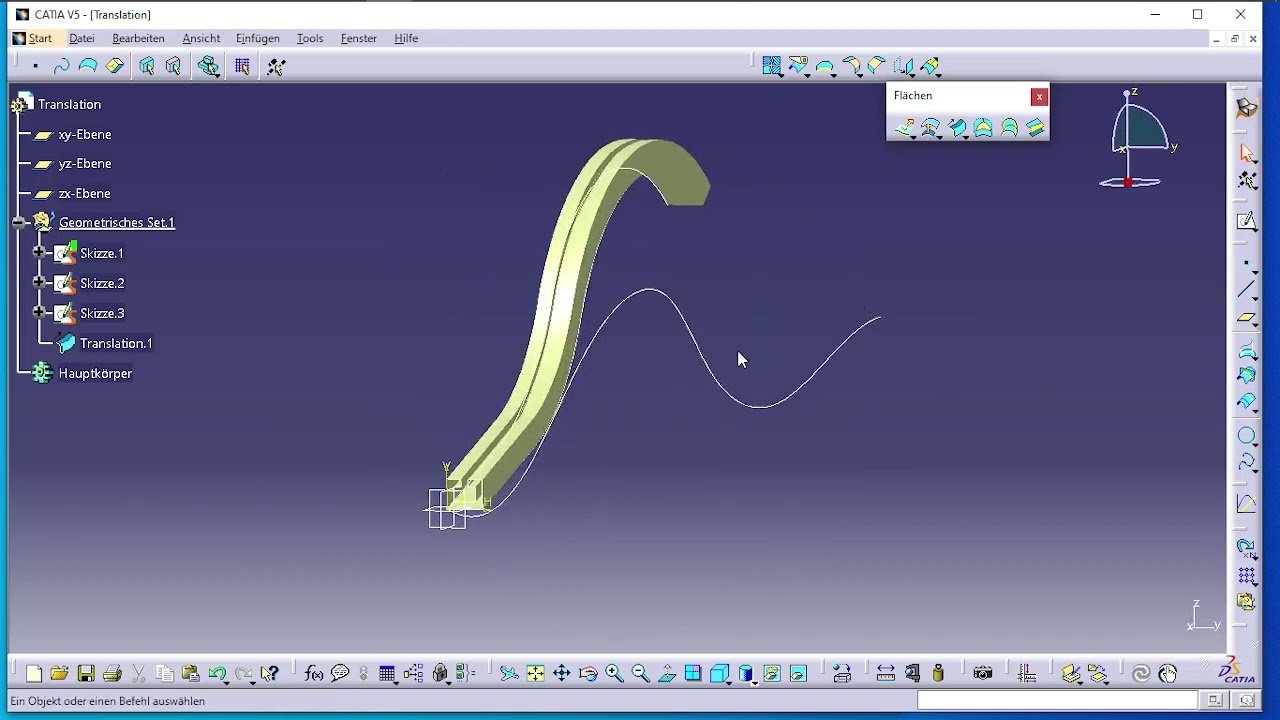Click the Fly mode airplane icon
1280x720 pixels.
[509, 674]
